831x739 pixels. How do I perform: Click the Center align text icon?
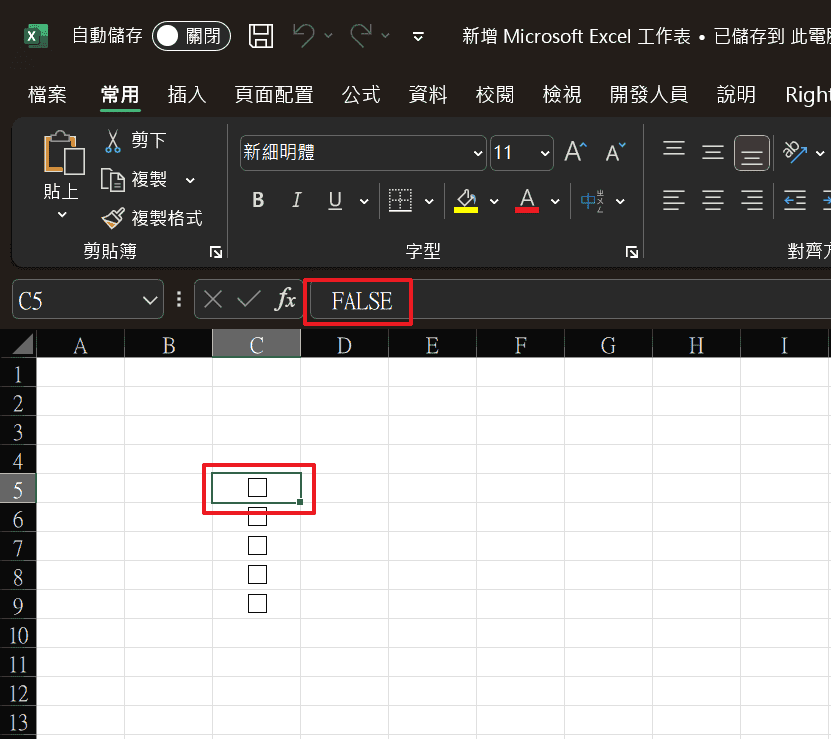tap(713, 201)
